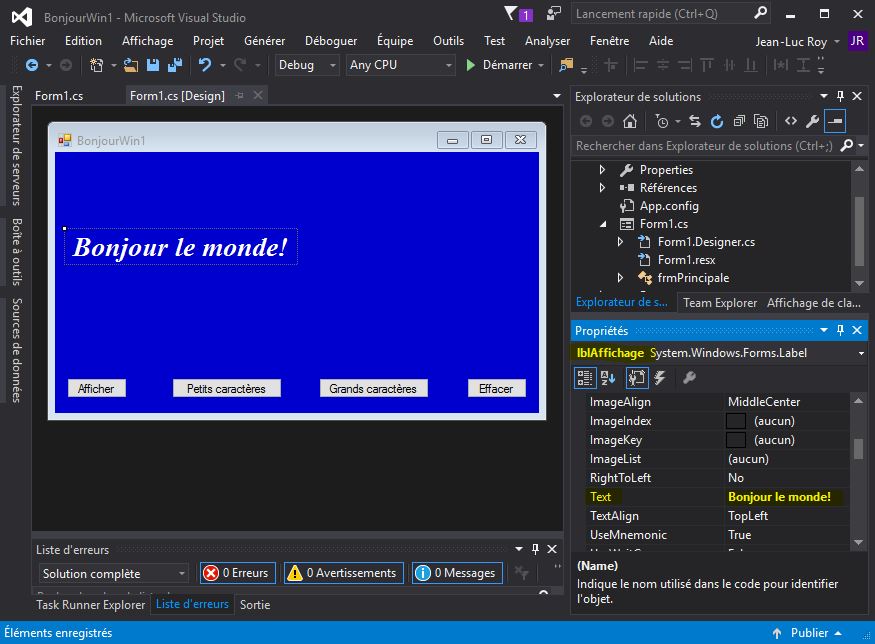This screenshot has width=875, height=644.
Task: Click Publier in the status bar
Action: [x=810, y=632]
